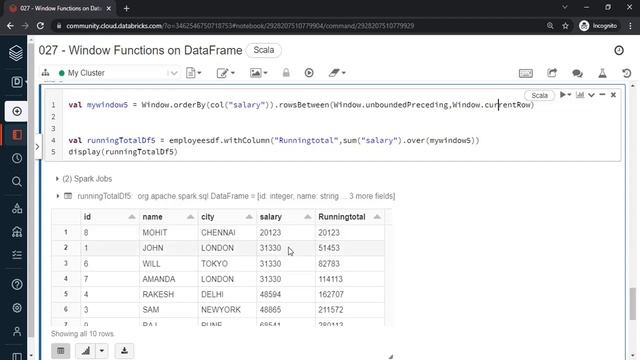This screenshot has width=640, height=360.
Task: Click the notebook title text
Action: 140,50
